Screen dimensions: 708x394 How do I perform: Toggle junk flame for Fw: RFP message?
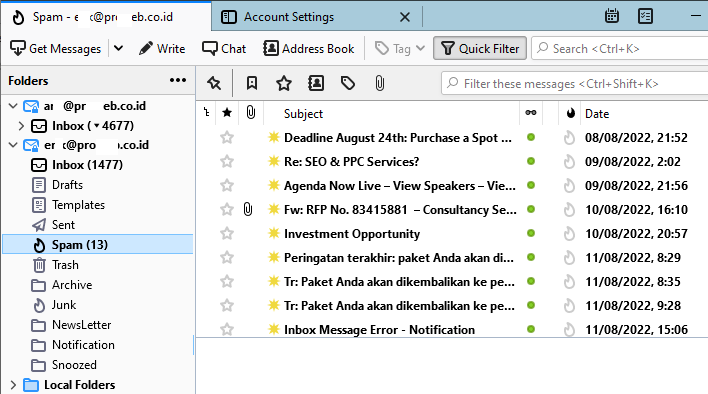coord(569,209)
